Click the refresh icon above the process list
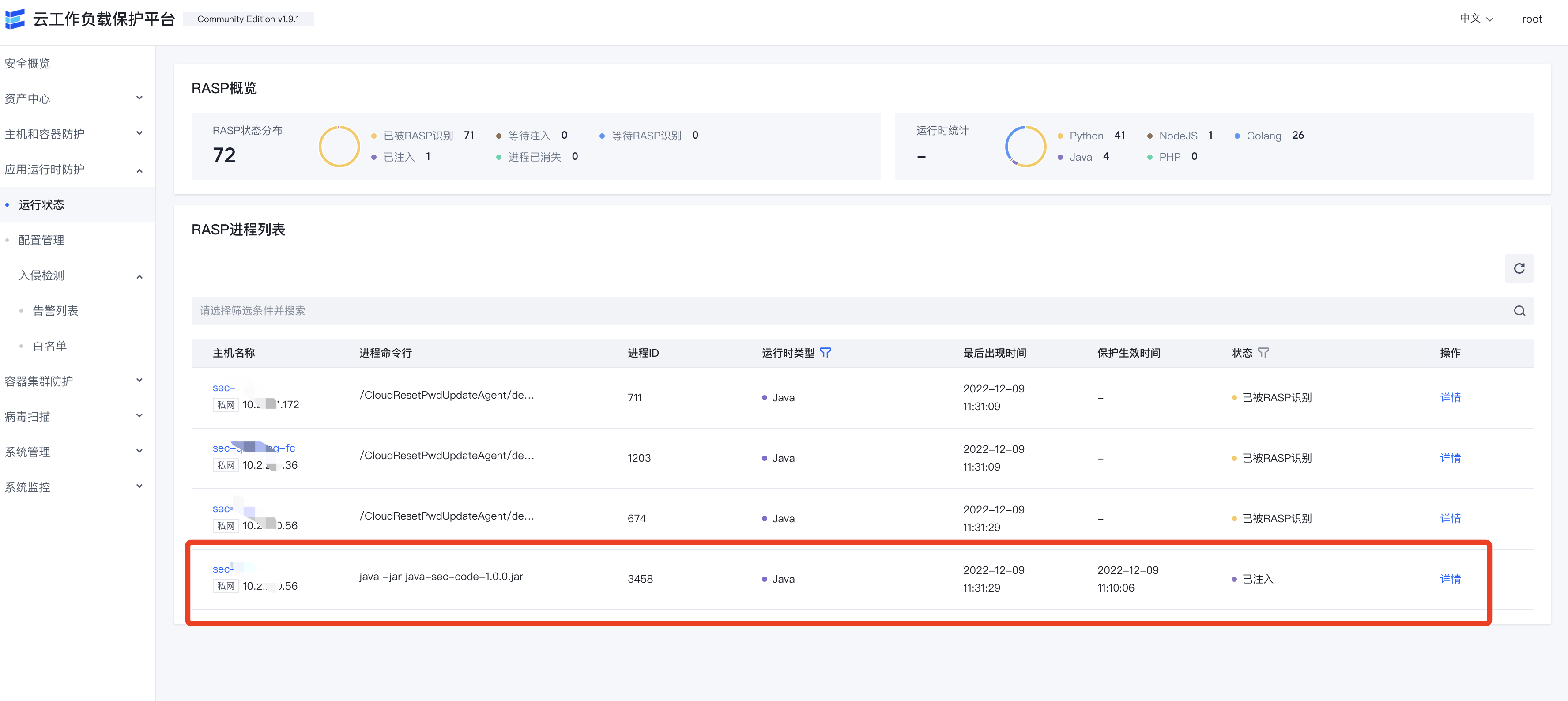The image size is (1568, 701). [x=1519, y=268]
